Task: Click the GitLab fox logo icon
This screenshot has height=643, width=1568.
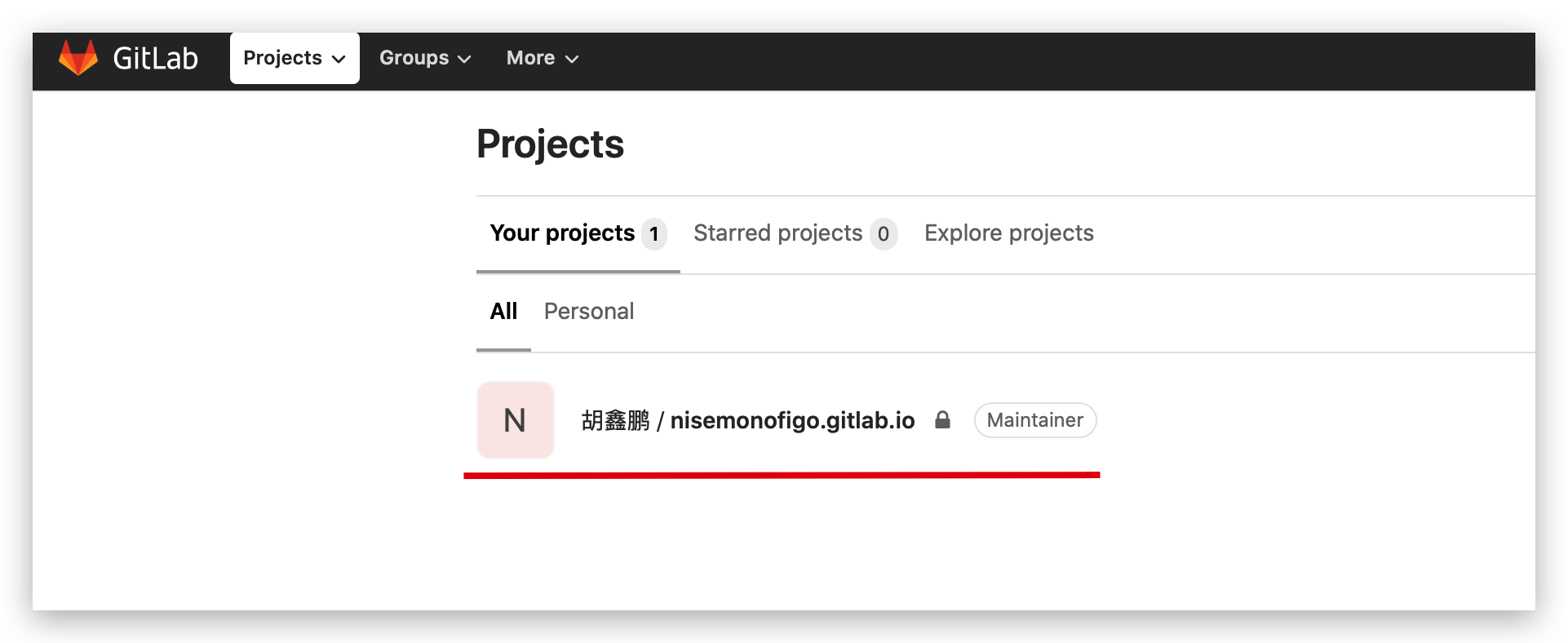Action: [78, 58]
